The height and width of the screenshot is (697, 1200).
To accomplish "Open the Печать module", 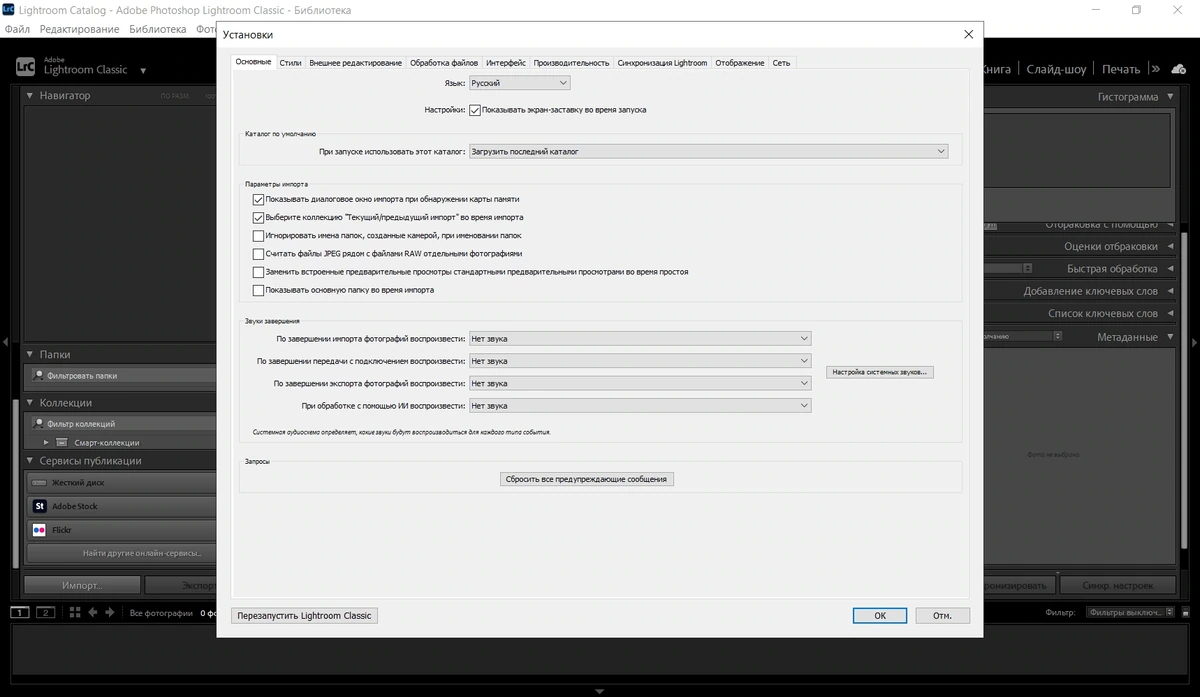I will (1121, 69).
